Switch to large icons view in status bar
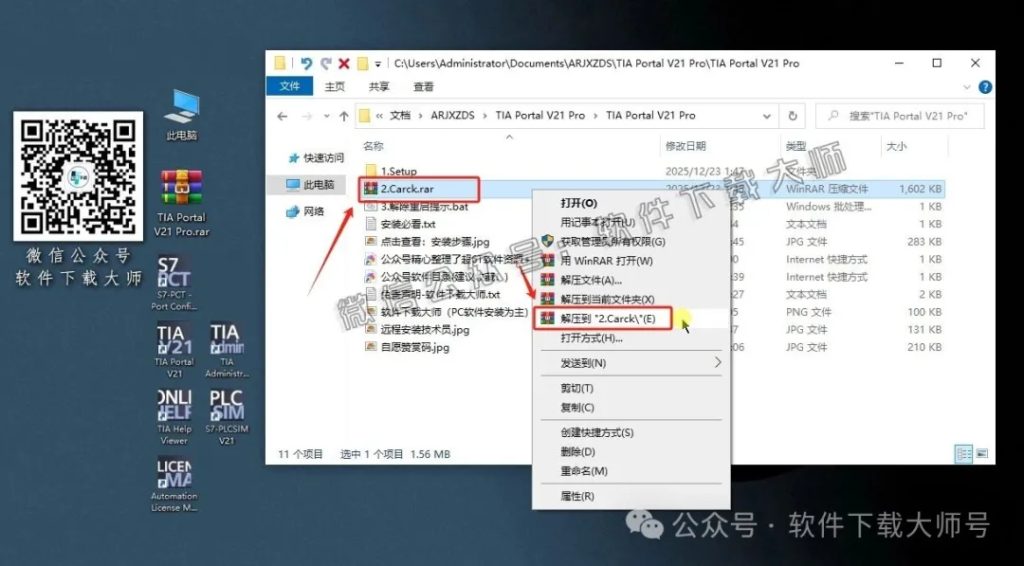 (x=982, y=454)
